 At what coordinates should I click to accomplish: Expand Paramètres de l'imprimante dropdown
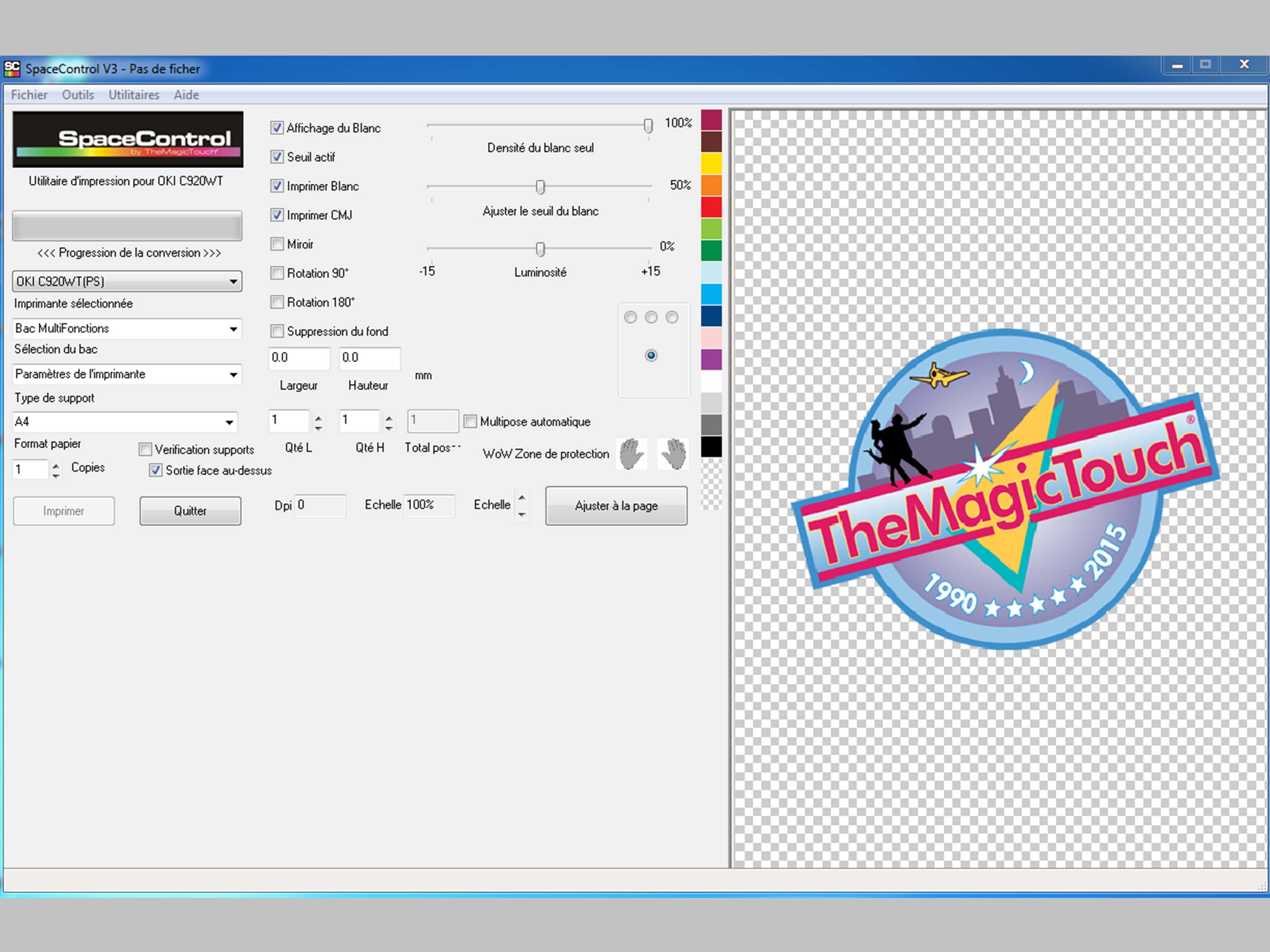[127, 375]
